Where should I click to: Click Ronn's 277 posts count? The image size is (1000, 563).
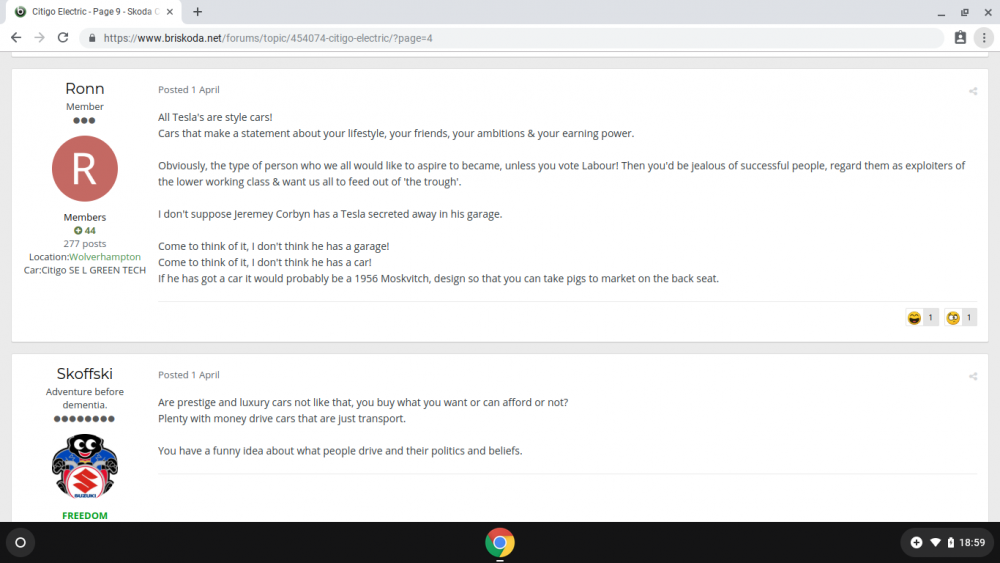(85, 244)
